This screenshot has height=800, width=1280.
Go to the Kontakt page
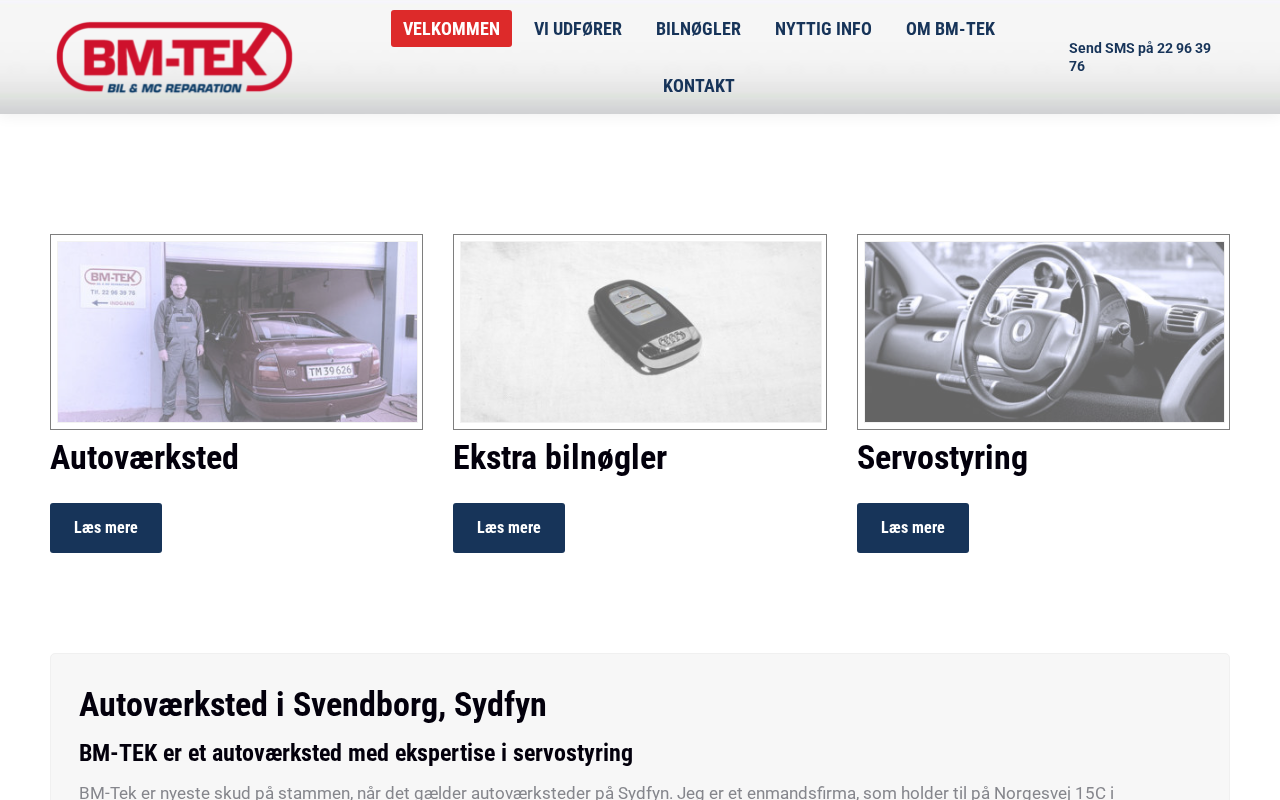coord(699,86)
